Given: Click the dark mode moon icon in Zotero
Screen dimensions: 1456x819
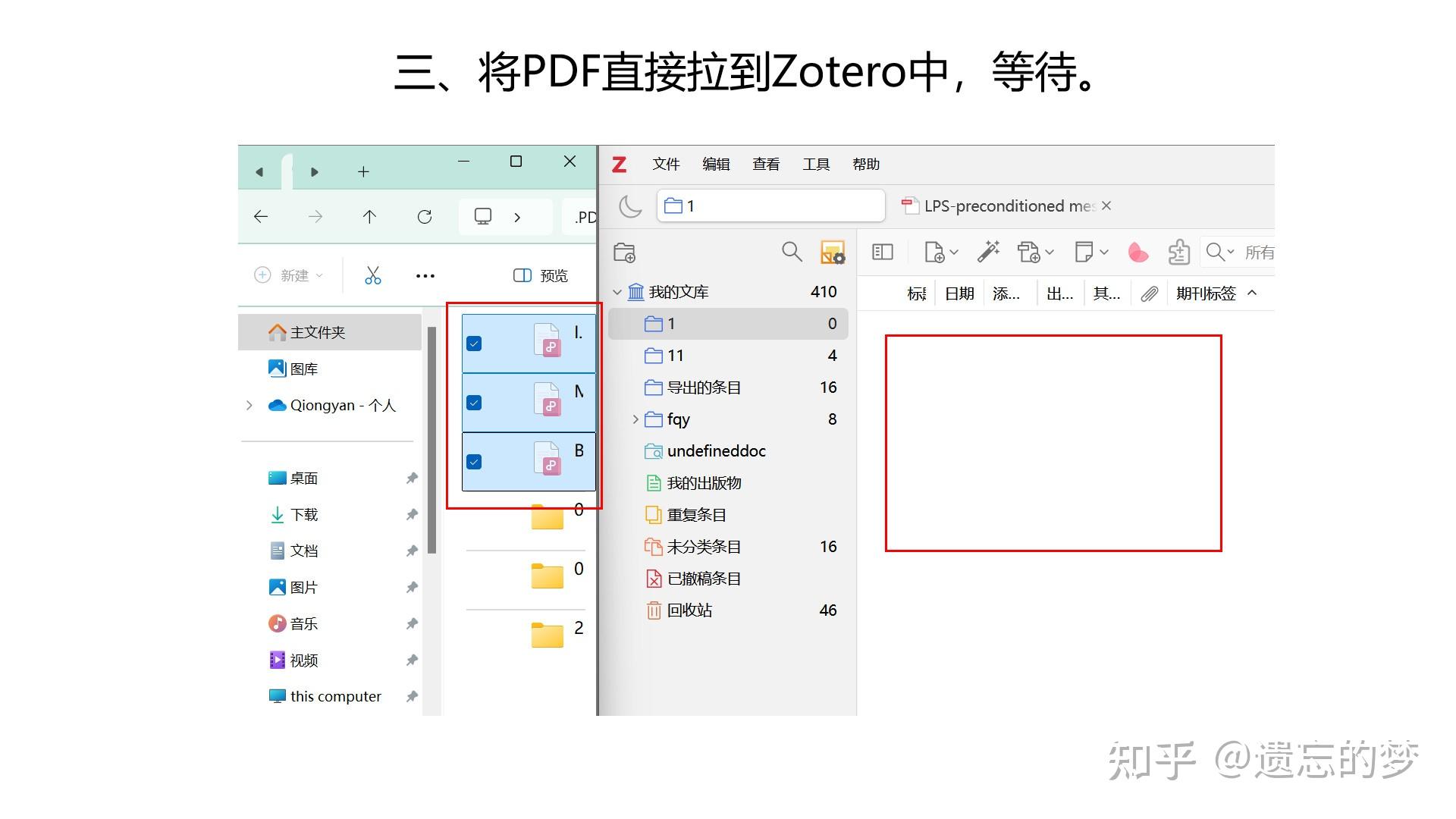Looking at the screenshot, I should click(630, 206).
